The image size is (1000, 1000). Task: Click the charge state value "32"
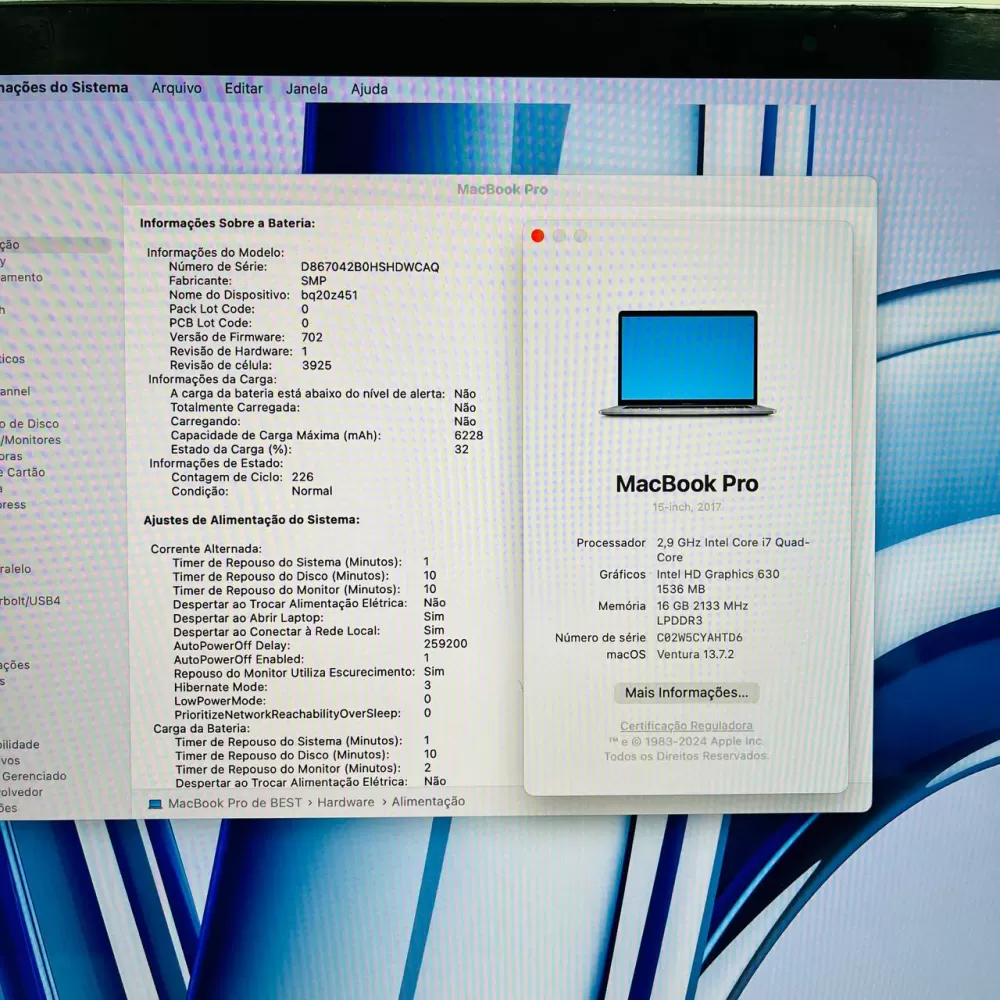pyautogui.click(x=462, y=450)
